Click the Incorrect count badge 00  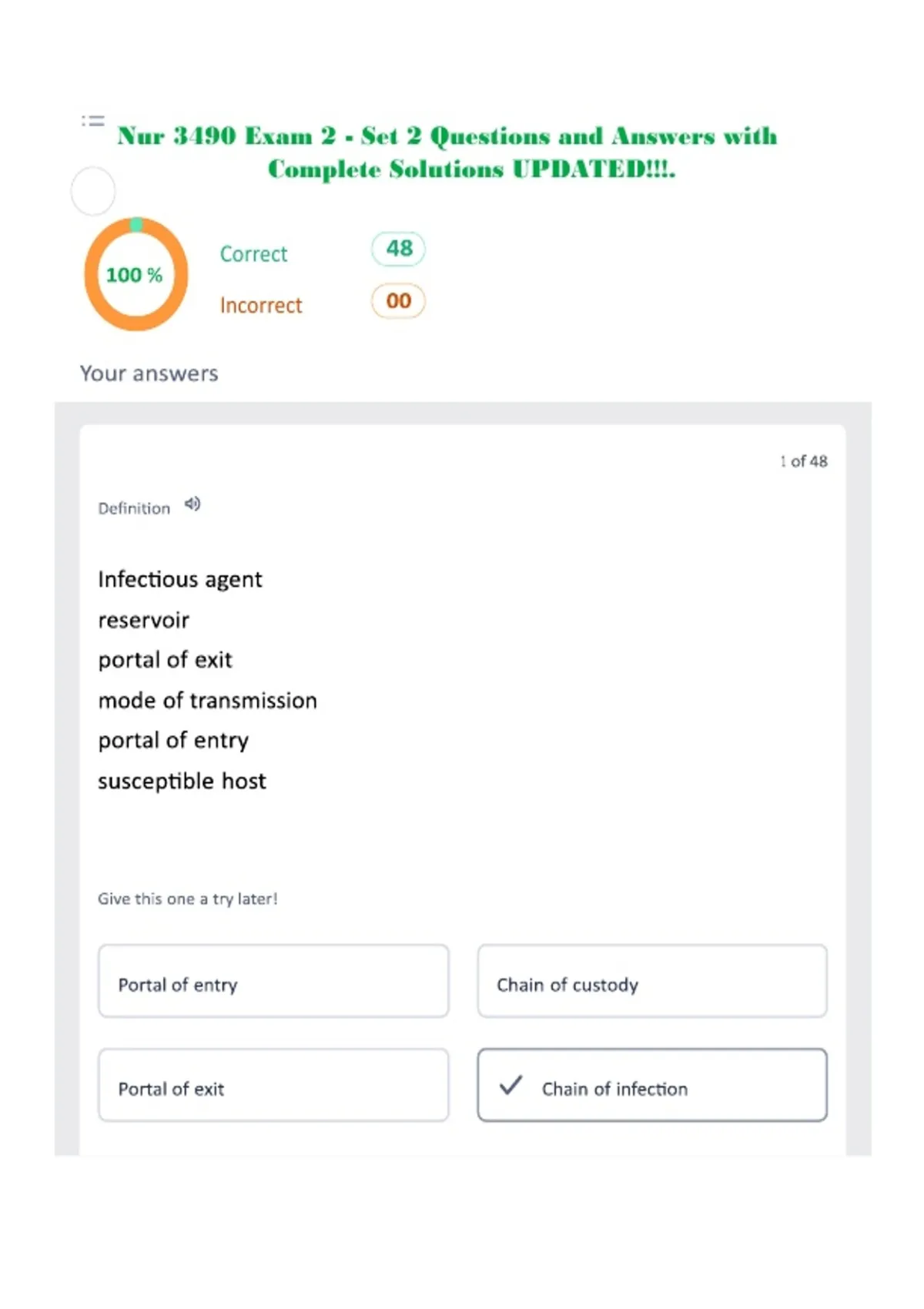pyautogui.click(x=398, y=301)
